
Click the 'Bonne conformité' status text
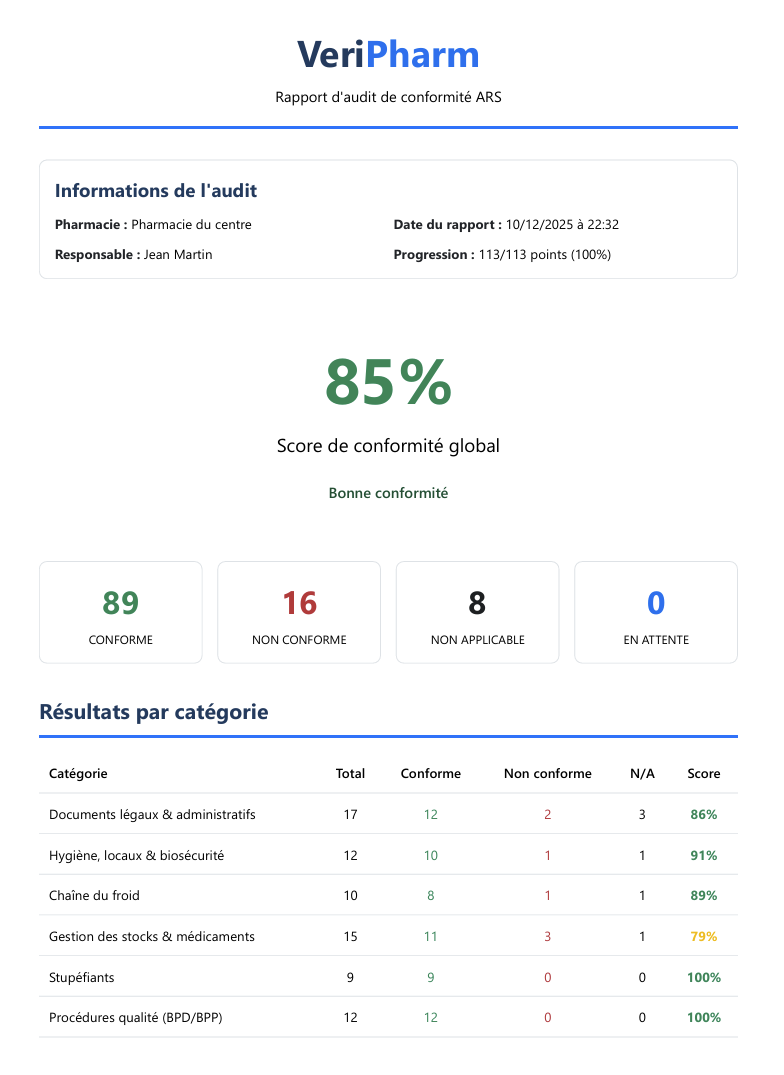[x=388, y=493]
